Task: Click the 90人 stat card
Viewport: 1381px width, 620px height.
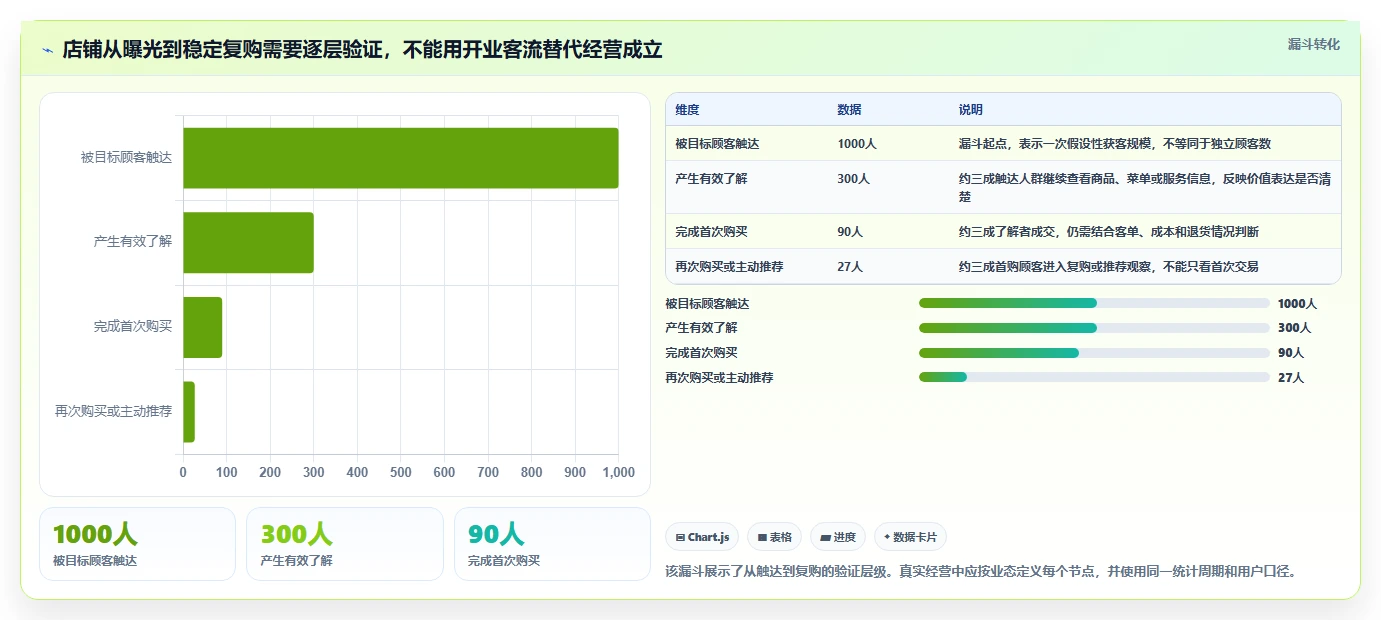Action: click(x=552, y=544)
